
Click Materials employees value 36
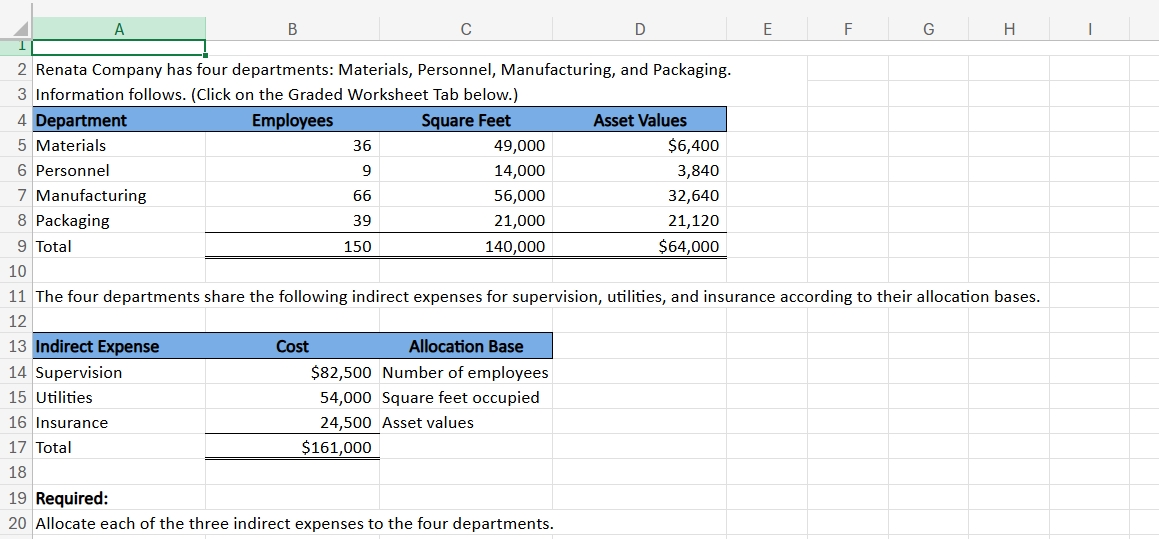point(292,146)
